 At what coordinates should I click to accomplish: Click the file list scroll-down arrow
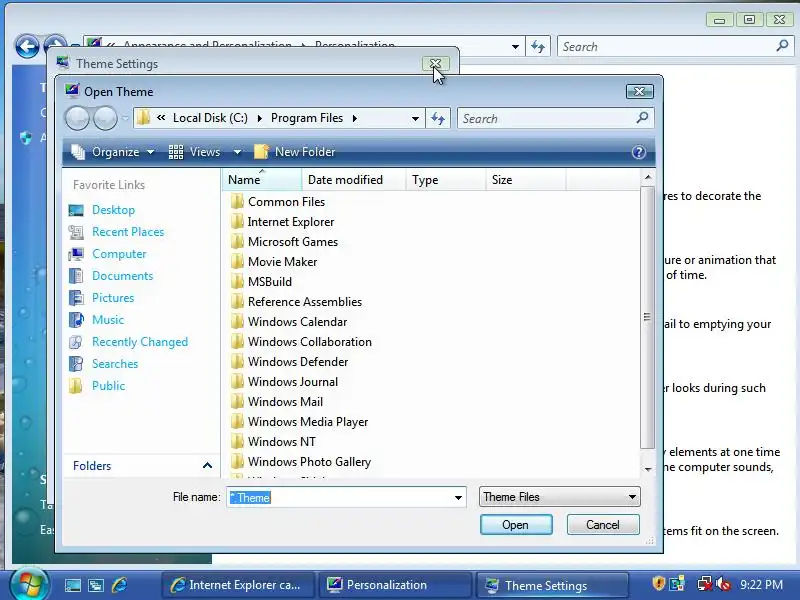click(x=648, y=469)
